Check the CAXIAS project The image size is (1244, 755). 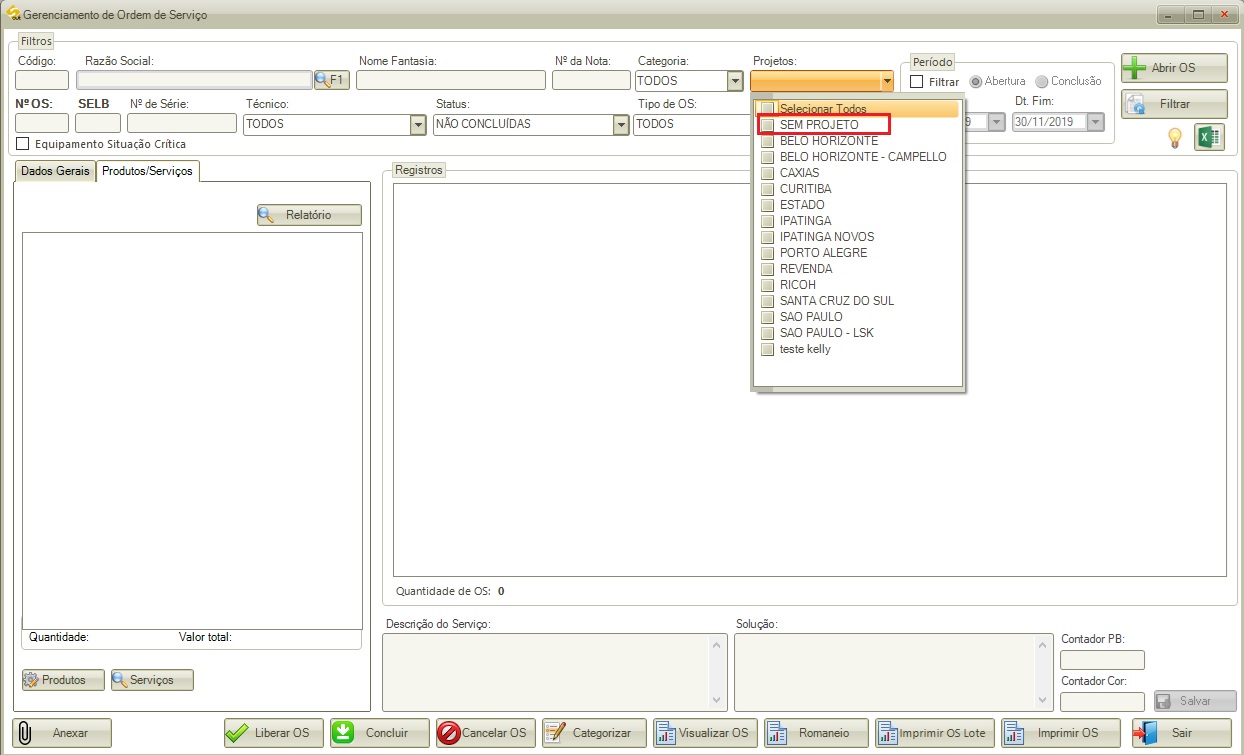point(767,173)
